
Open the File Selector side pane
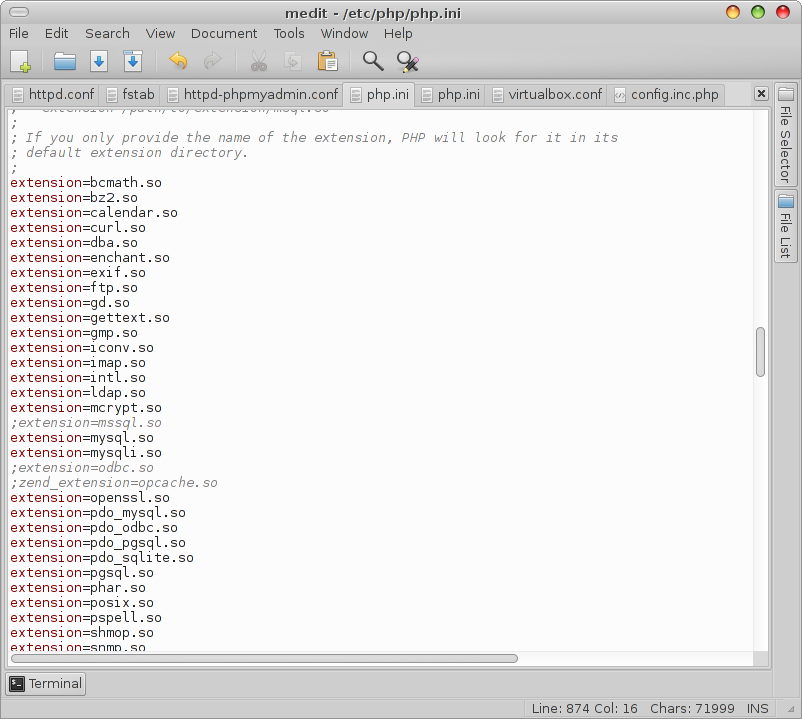click(x=786, y=135)
